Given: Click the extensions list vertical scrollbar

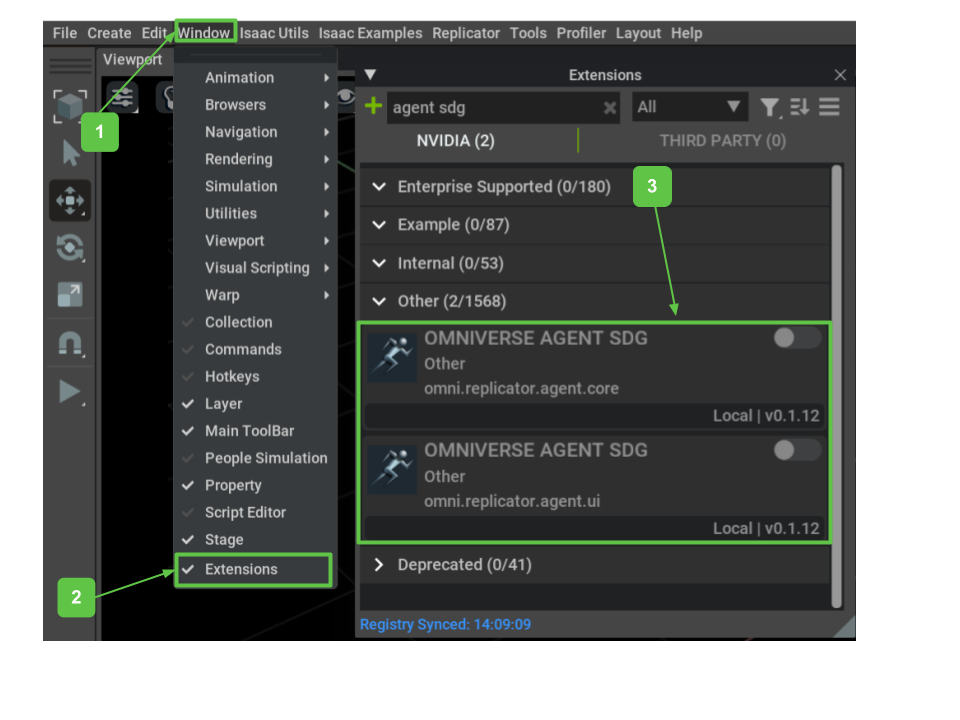Looking at the screenshot, I should click(x=836, y=386).
